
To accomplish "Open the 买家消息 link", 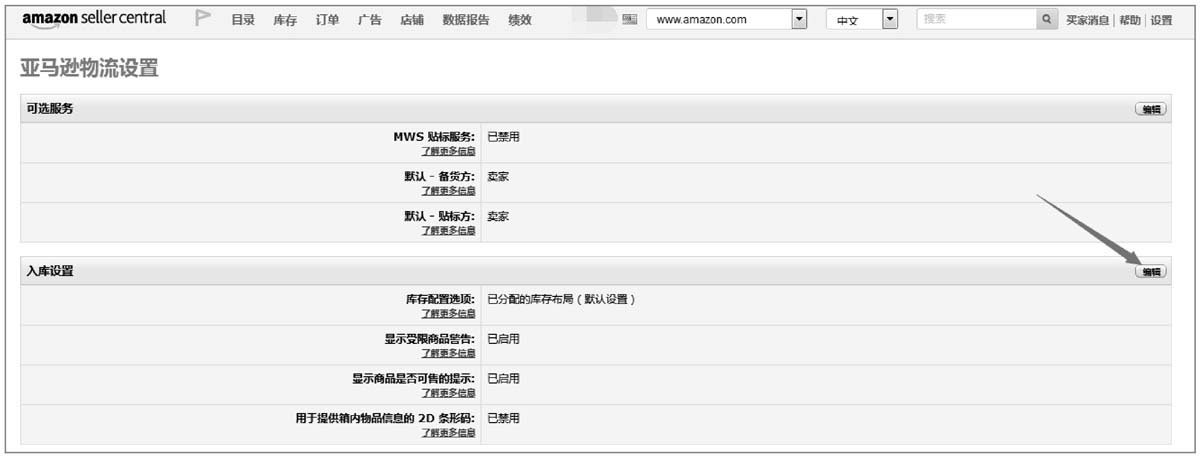I will pyautogui.click(x=1087, y=20).
